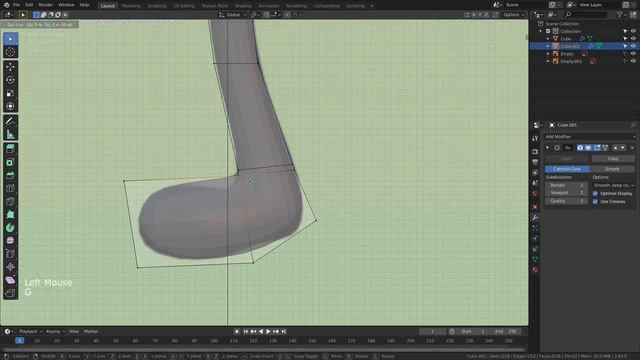Click the Blender logo menu icon
This screenshot has height=360, width=640.
(x=6, y=5)
